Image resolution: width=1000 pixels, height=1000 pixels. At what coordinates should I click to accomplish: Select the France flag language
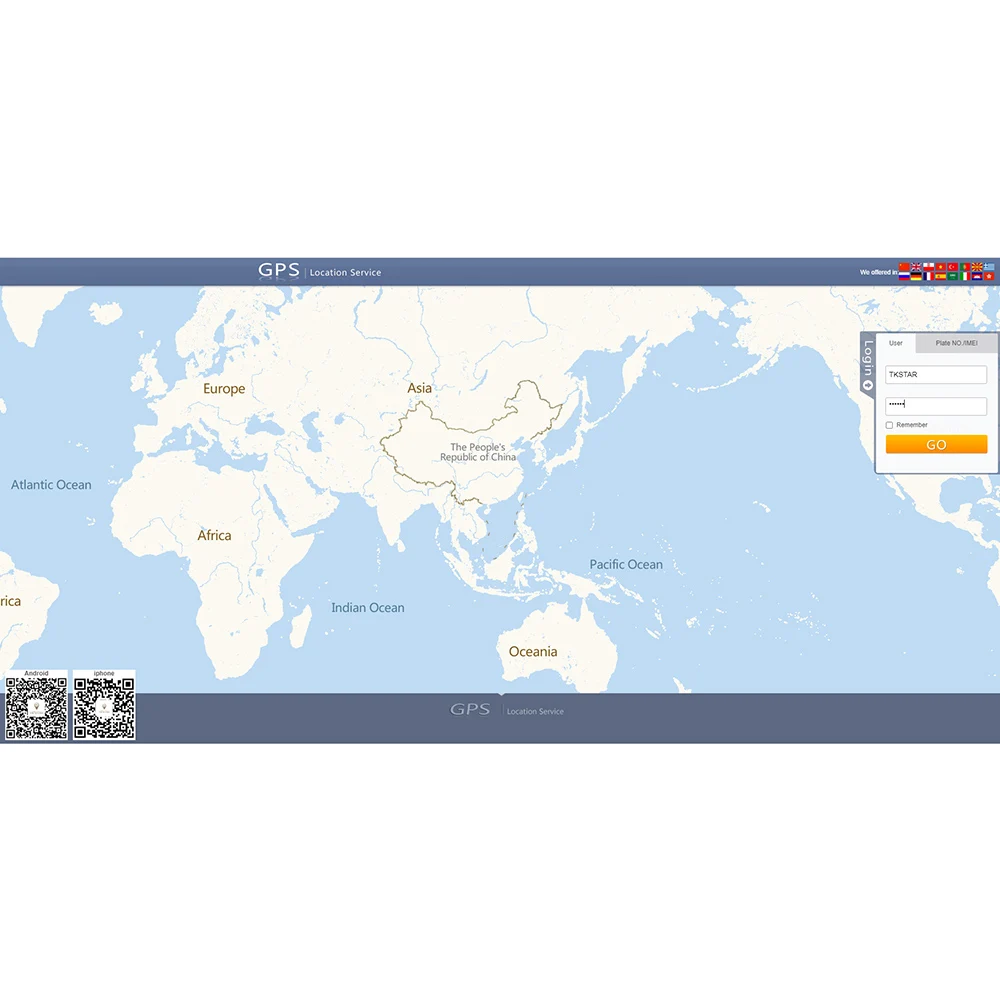[x=929, y=276]
